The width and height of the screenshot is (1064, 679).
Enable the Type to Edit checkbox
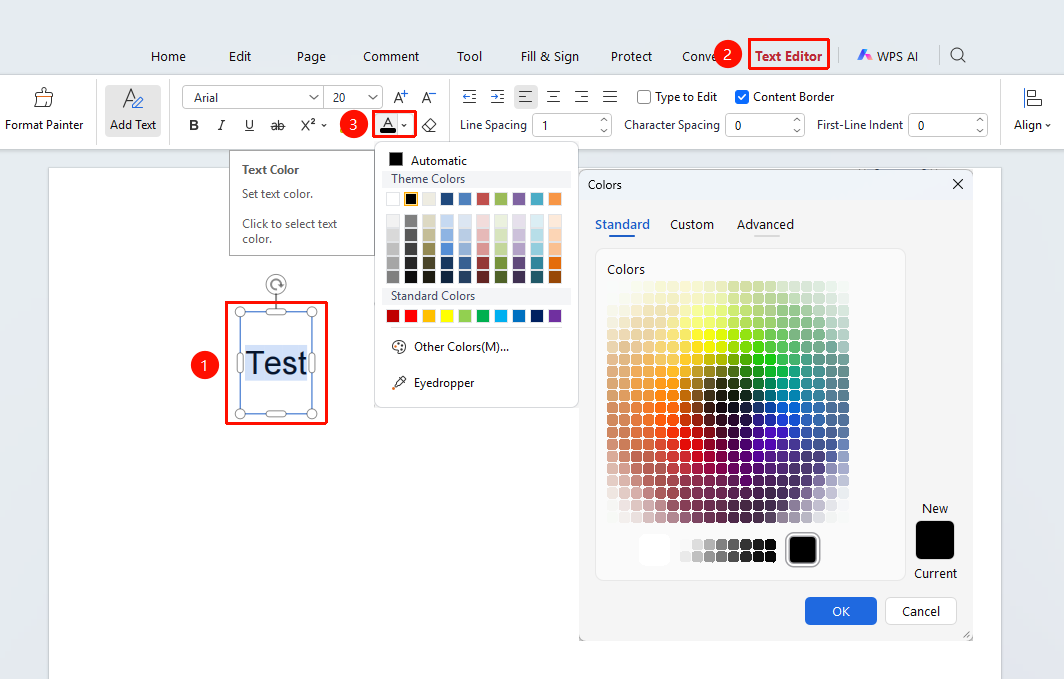tap(644, 97)
